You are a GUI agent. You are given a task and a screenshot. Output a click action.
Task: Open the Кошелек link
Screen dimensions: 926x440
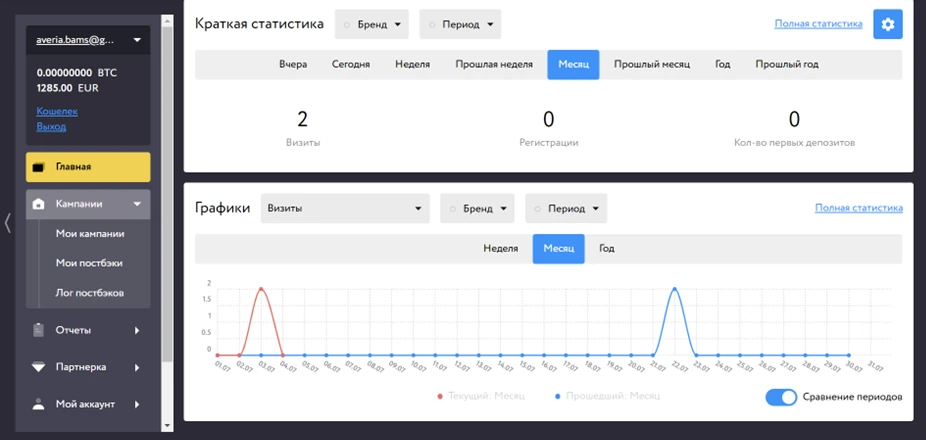click(57, 111)
